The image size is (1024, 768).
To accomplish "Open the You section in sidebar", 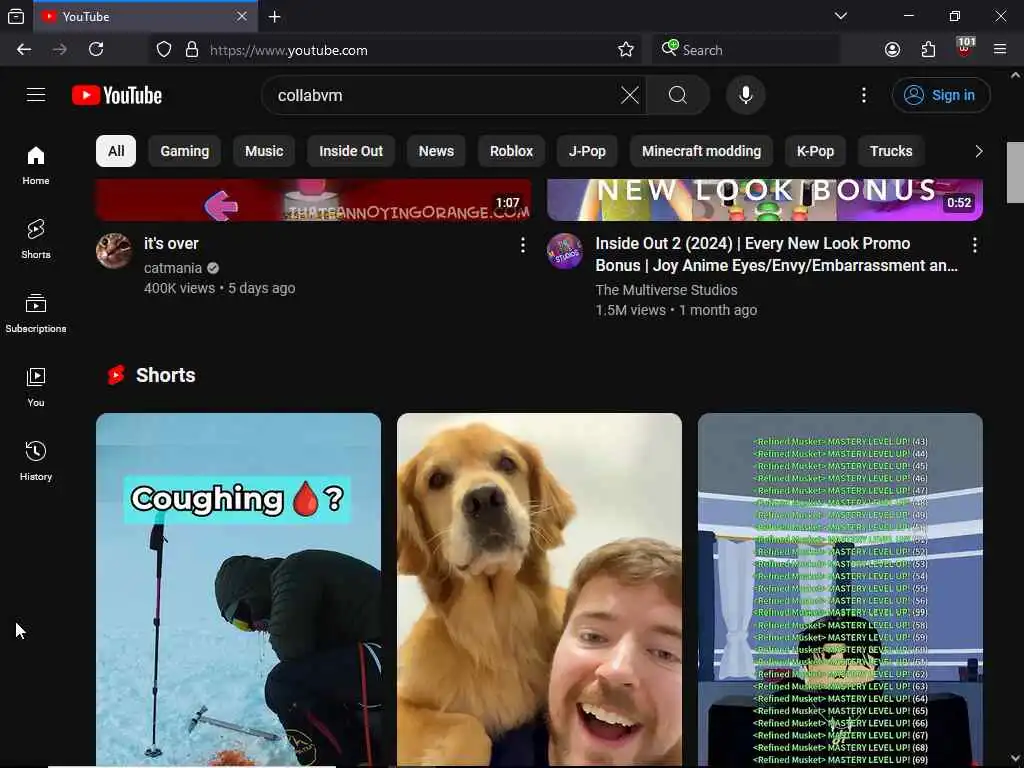I will click(36, 387).
